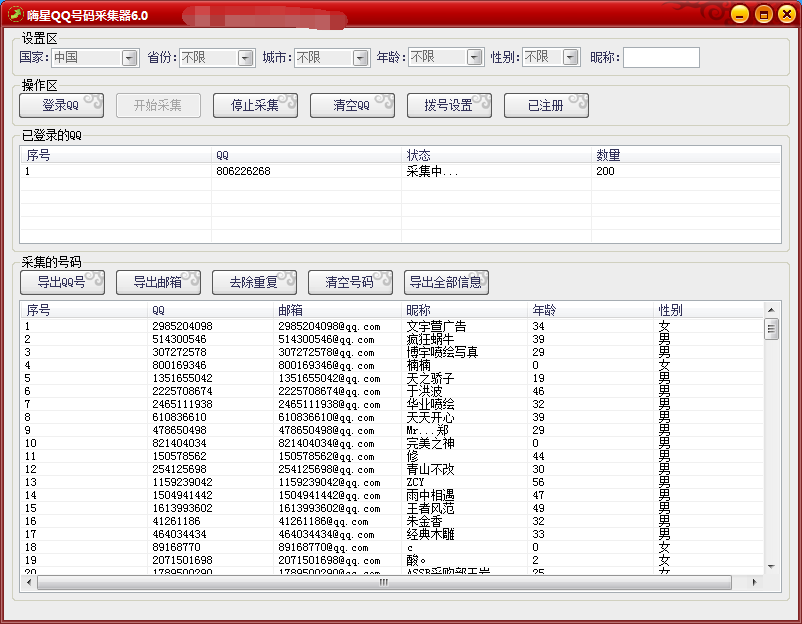
Task: Open the 城市 city dropdown
Action: (361, 57)
